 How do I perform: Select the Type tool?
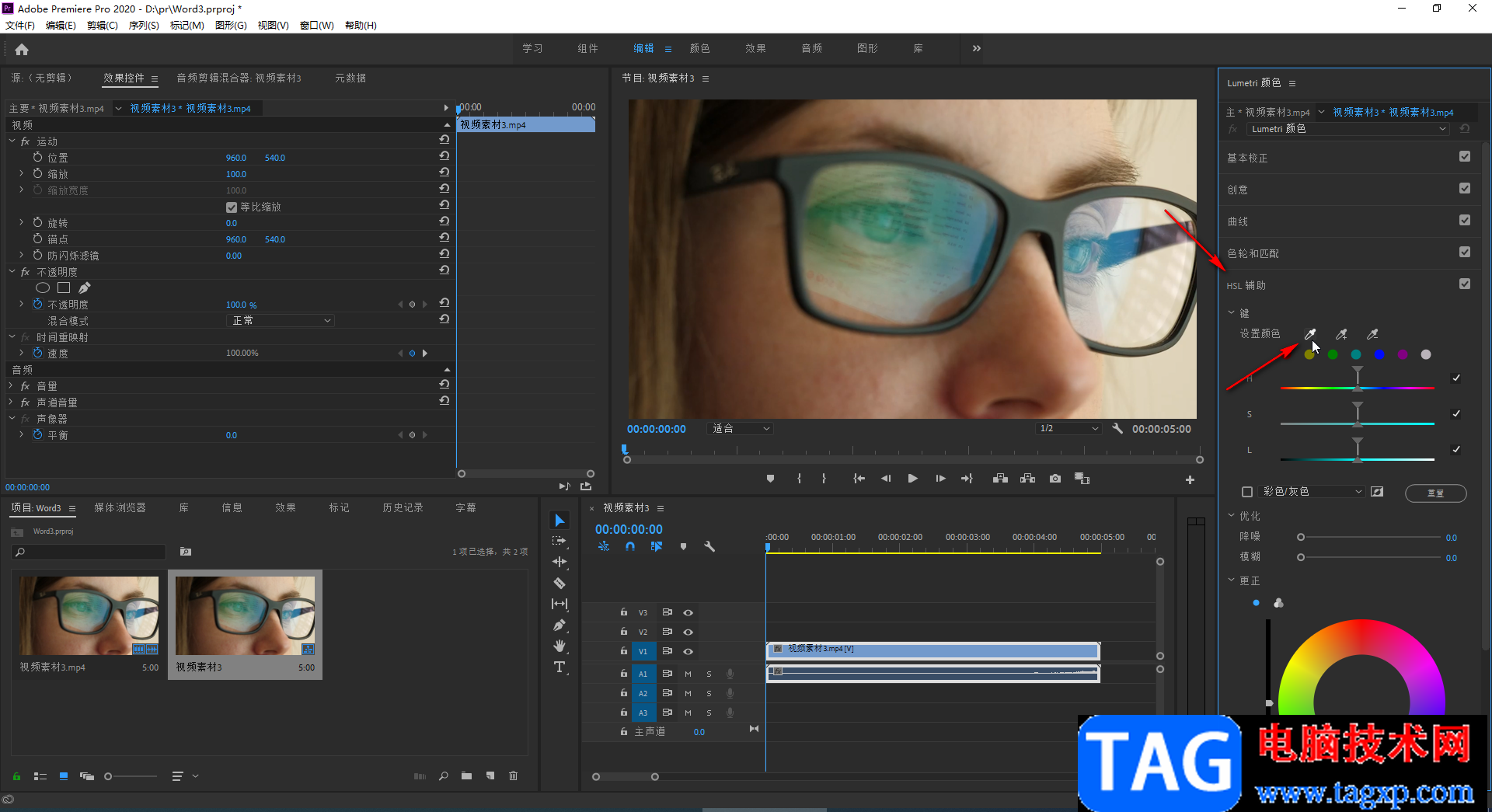(559, 667)
